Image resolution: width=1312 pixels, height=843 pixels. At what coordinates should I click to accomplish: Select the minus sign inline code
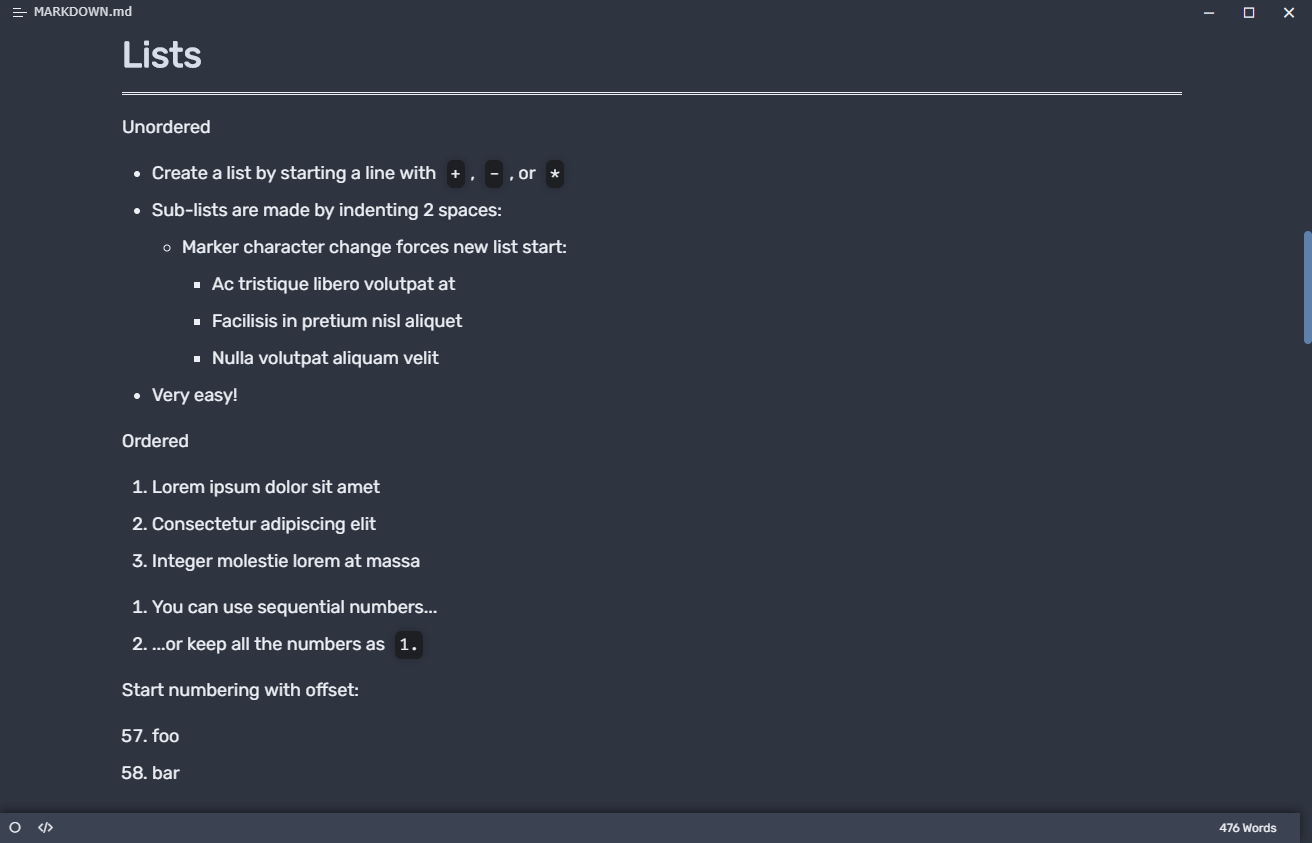point(494,174)
